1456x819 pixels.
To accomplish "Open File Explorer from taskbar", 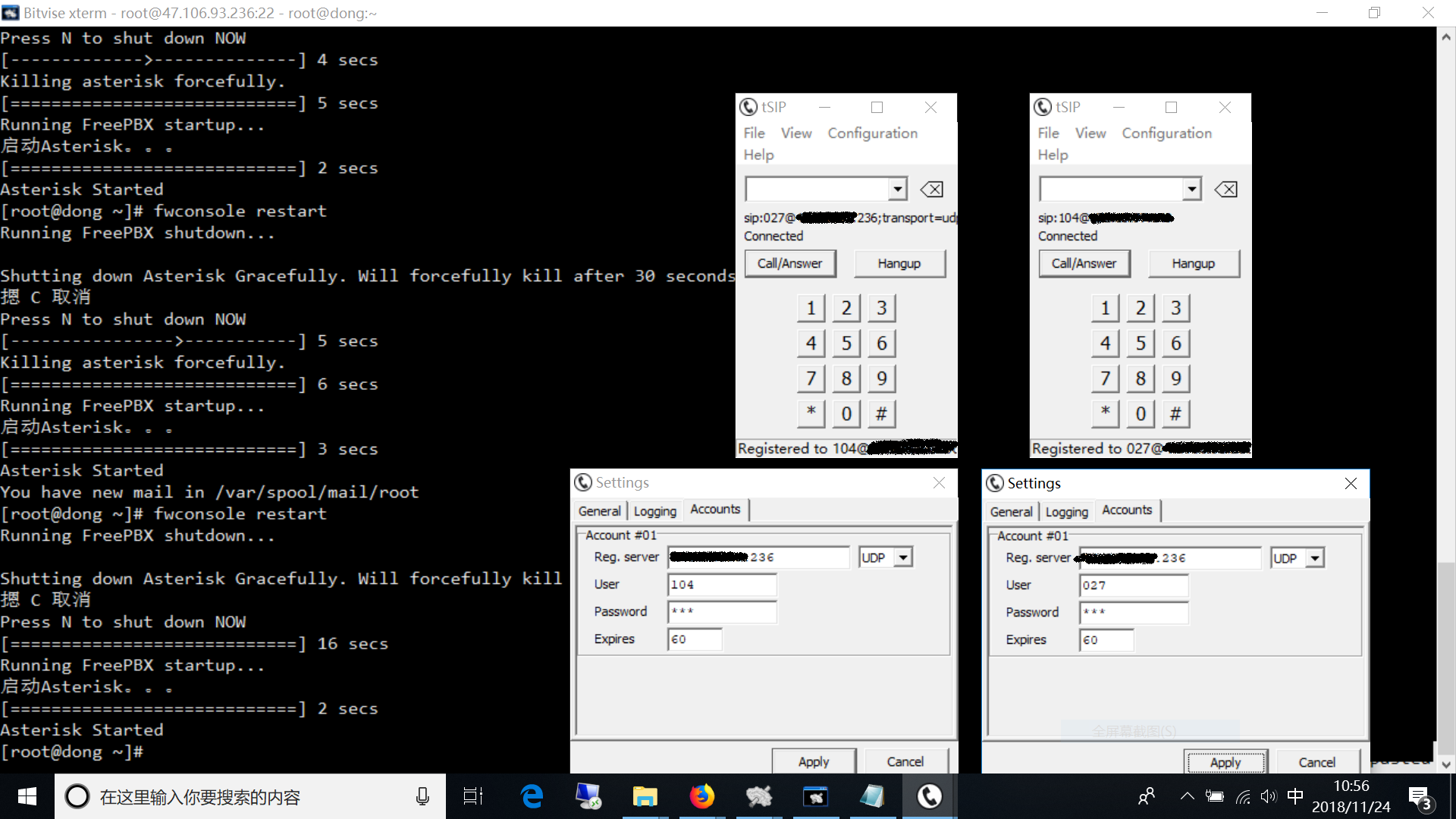I will coord(645,796).
